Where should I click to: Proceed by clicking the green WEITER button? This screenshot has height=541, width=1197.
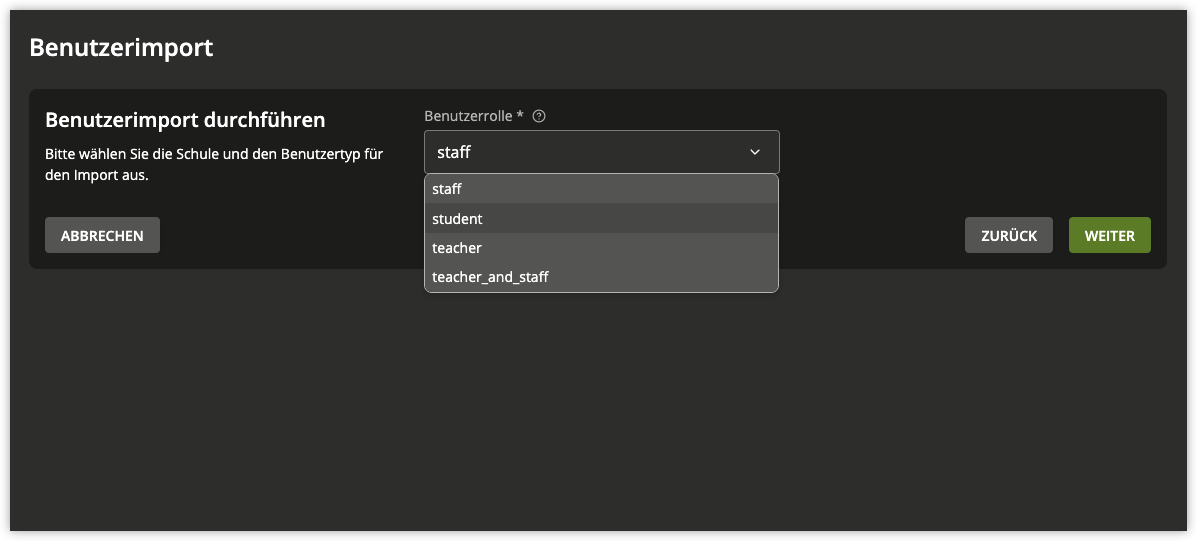(1109, 236)
